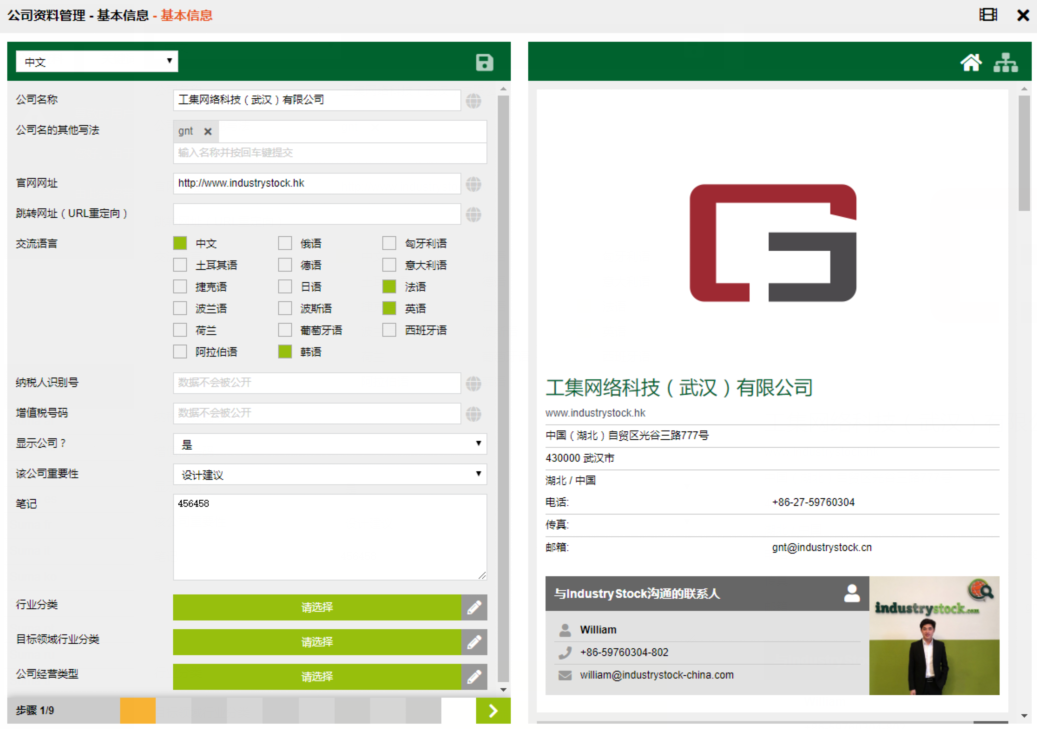The height and width of the screenshot is (729, 1037).
Task: Click the film strip icon in title bar
Action: pyautogui.click(x=988, y=15)
